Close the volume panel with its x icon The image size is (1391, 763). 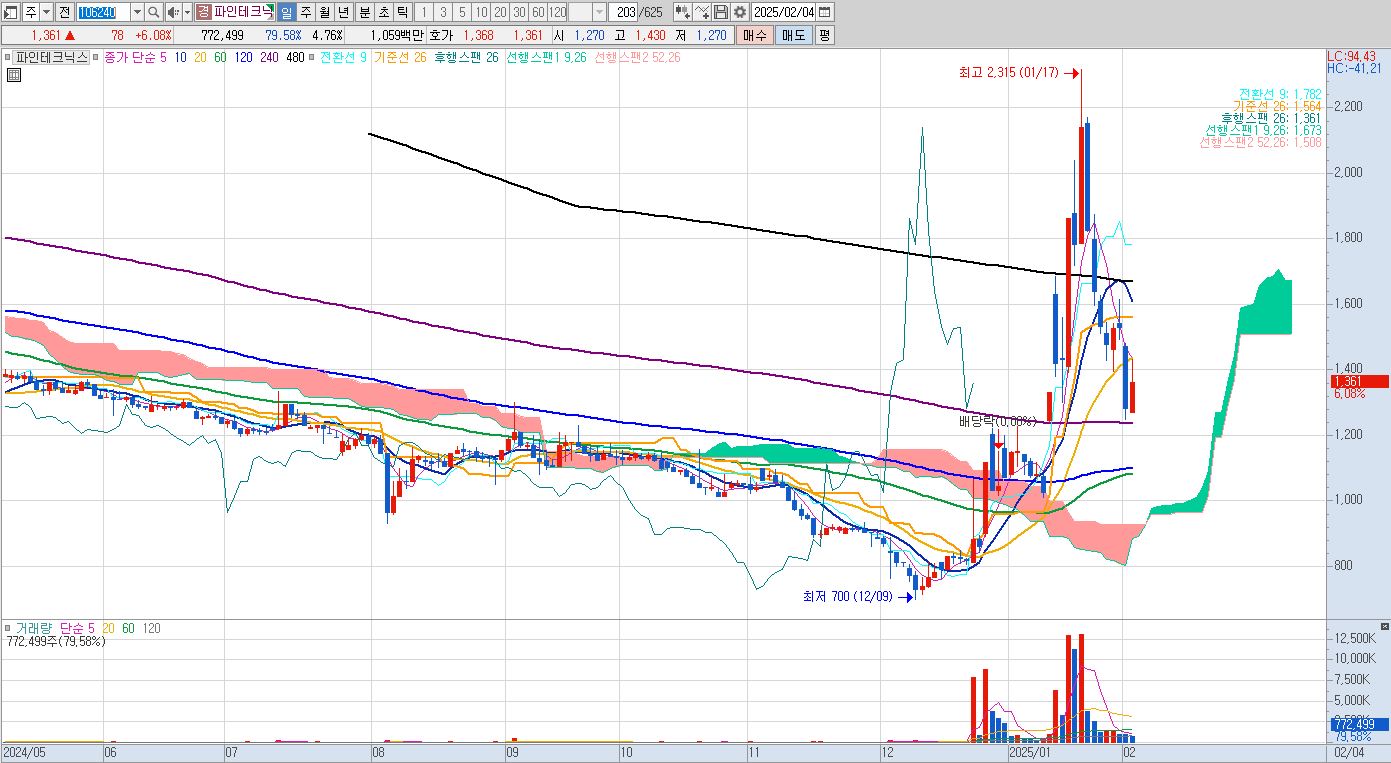click(1383, 626)
